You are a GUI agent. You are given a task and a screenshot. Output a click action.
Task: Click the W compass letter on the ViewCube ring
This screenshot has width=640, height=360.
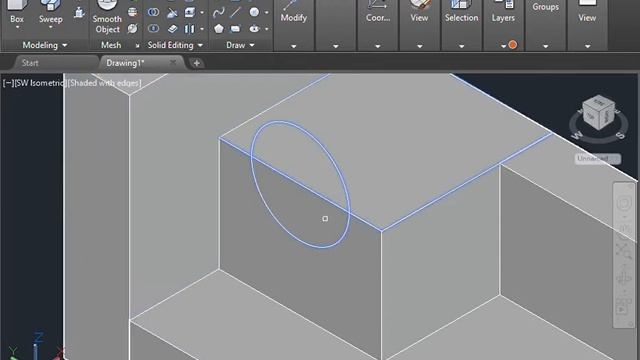point(577,135)
